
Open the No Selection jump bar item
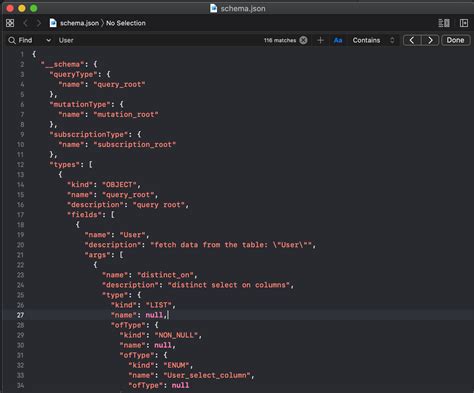126,23
